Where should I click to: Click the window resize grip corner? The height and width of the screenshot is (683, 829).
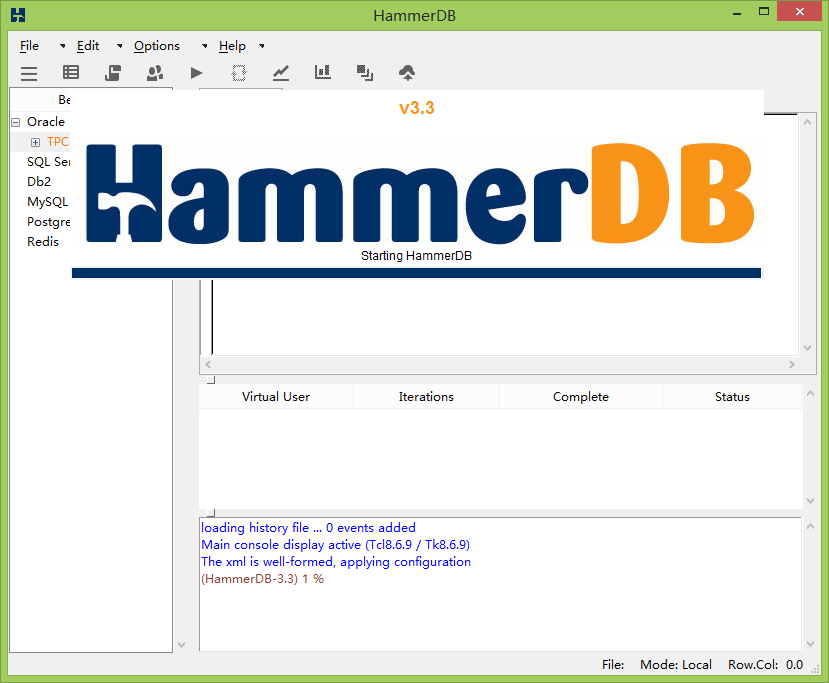click(x=815, y=669)
